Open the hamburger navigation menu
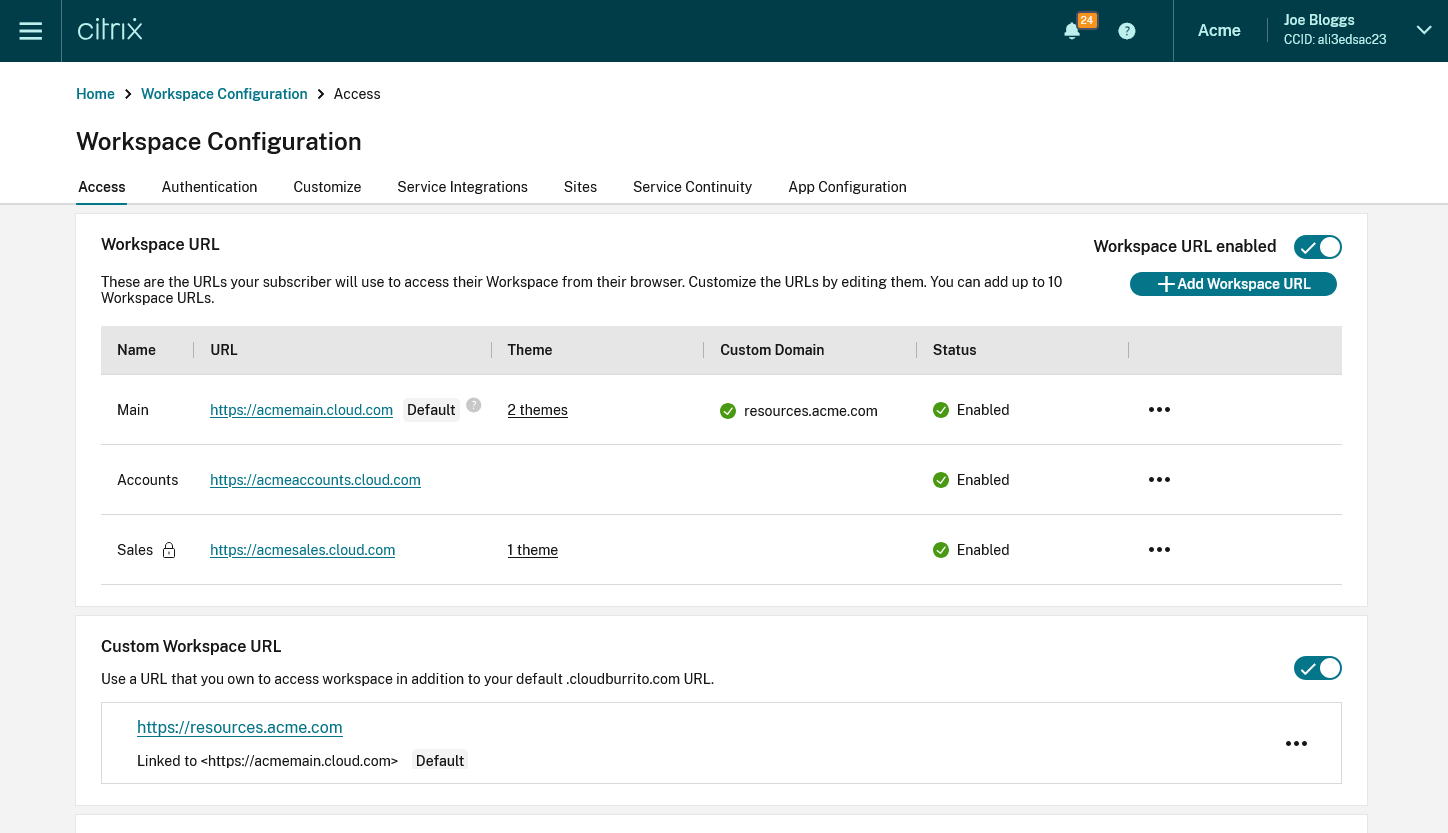This screenshot has height=833, width=1448. (31, 31)
